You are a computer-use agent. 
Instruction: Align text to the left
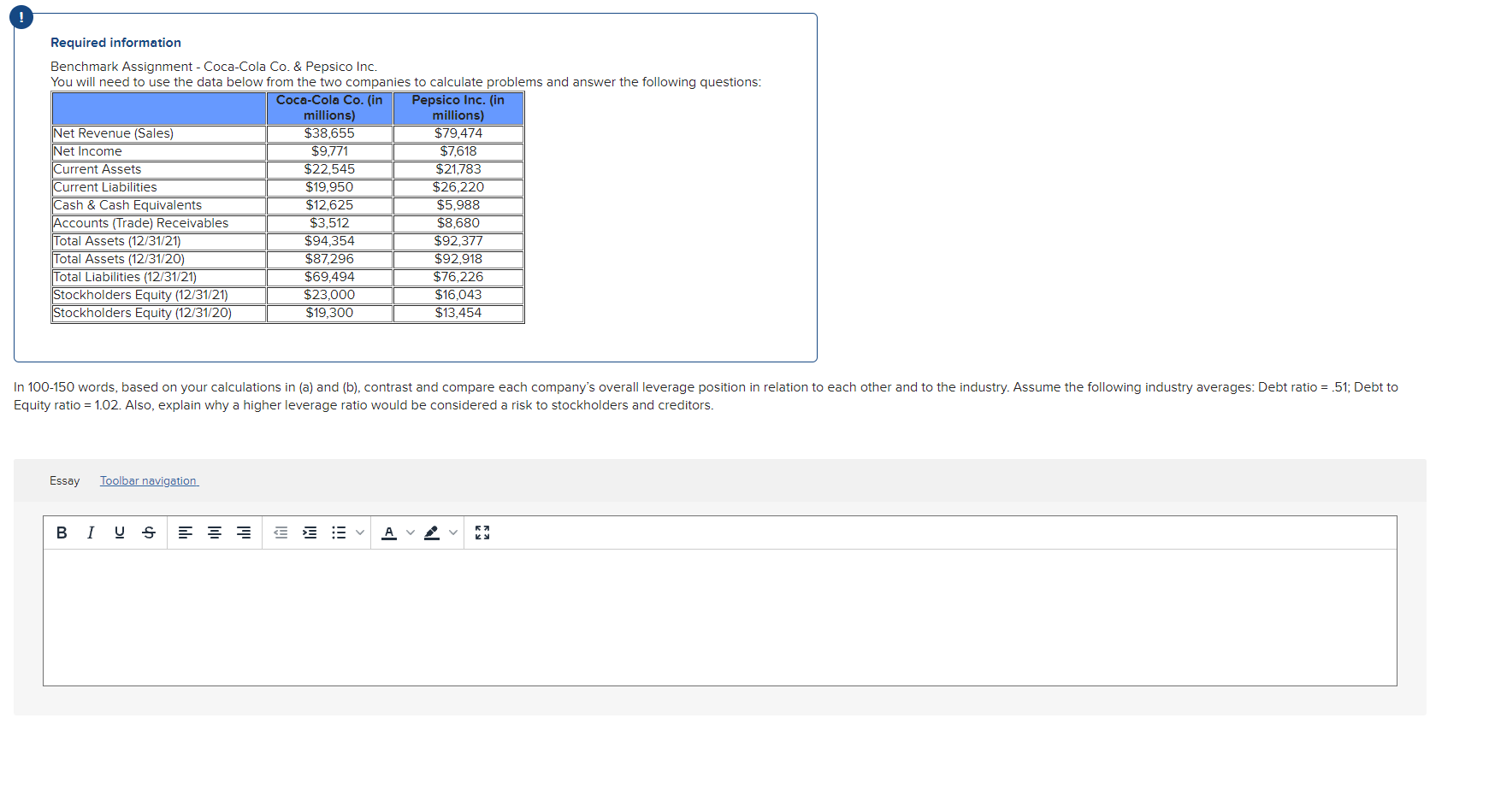pos(186,533)
